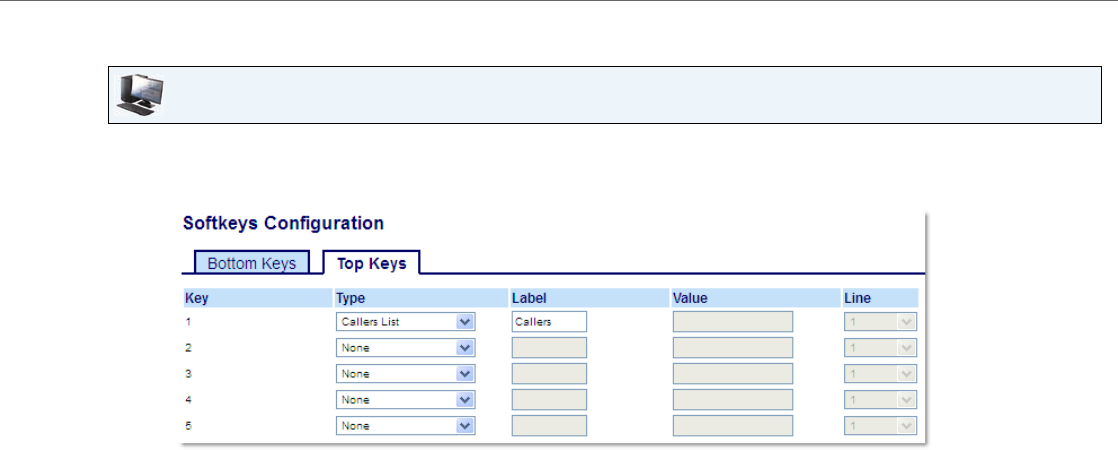Switch to the Bottom Keys tab
This screenshot has width=1118, height=450.
251,264
